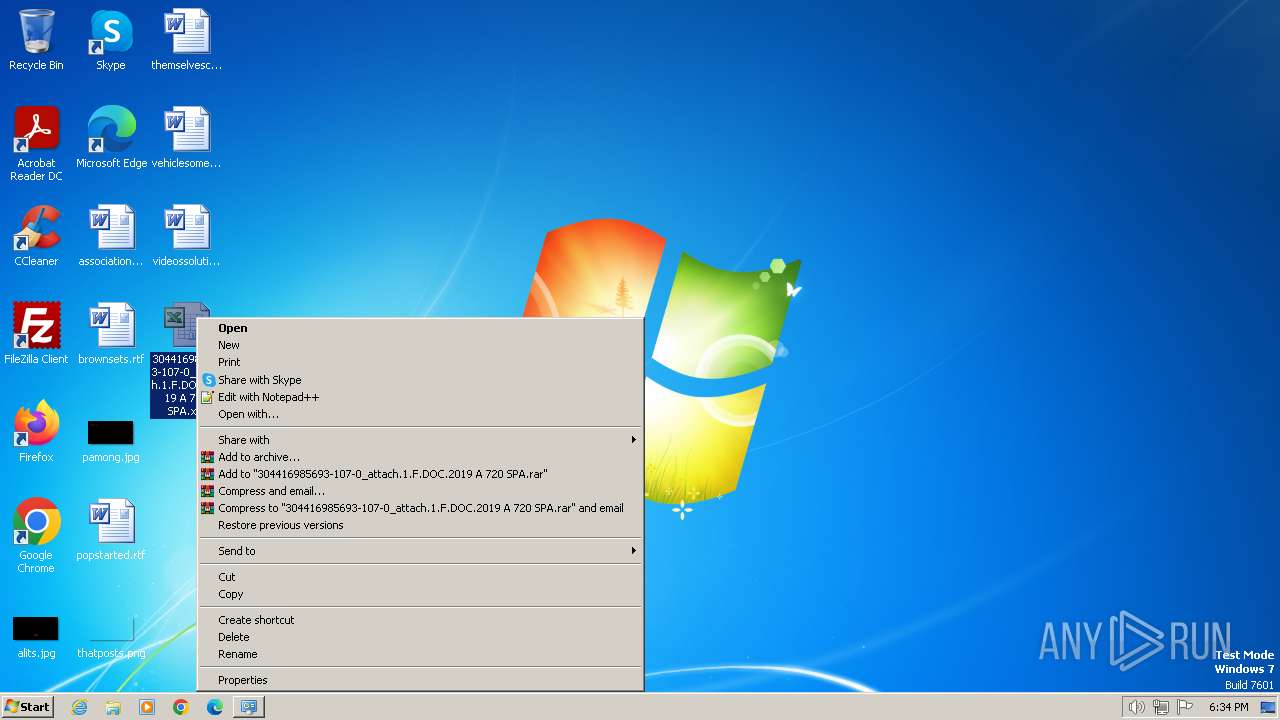
Task: Select the Acrobat Reader DC shortcut
Action: (x=36, y=144)
